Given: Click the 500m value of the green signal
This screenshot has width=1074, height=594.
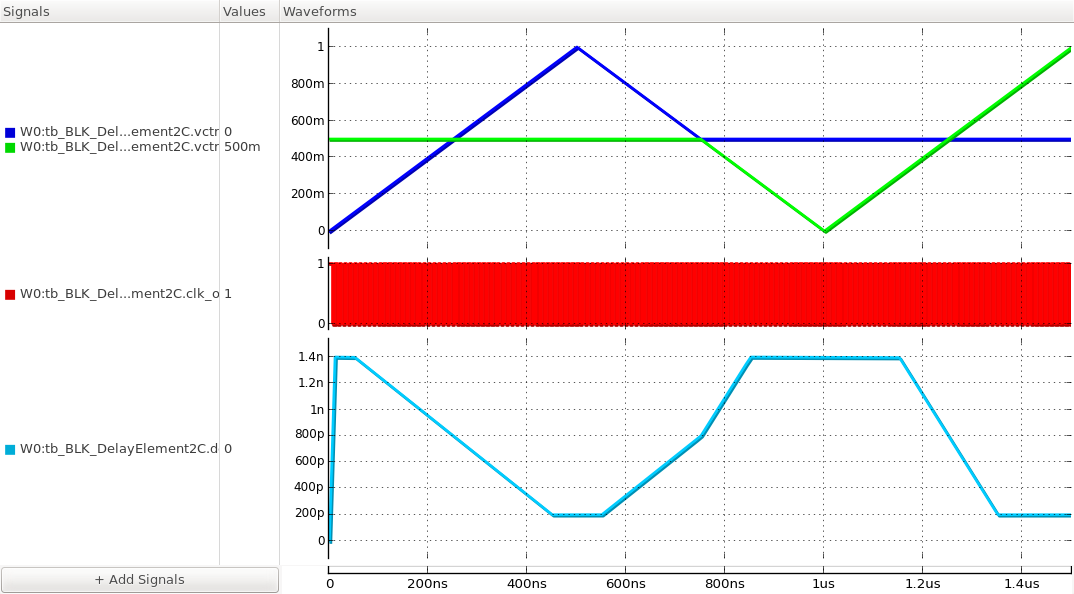Looking at the screenshot, I should pos(241,146).
